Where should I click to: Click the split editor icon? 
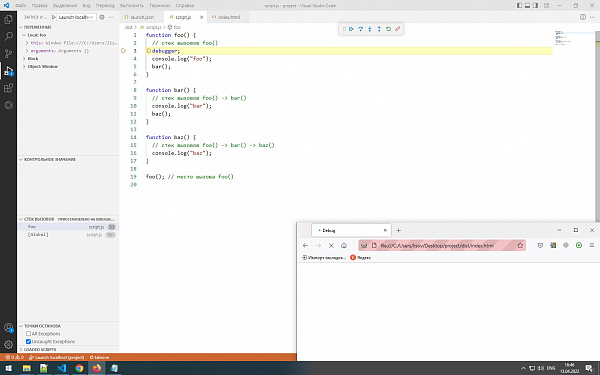(582, 17)
